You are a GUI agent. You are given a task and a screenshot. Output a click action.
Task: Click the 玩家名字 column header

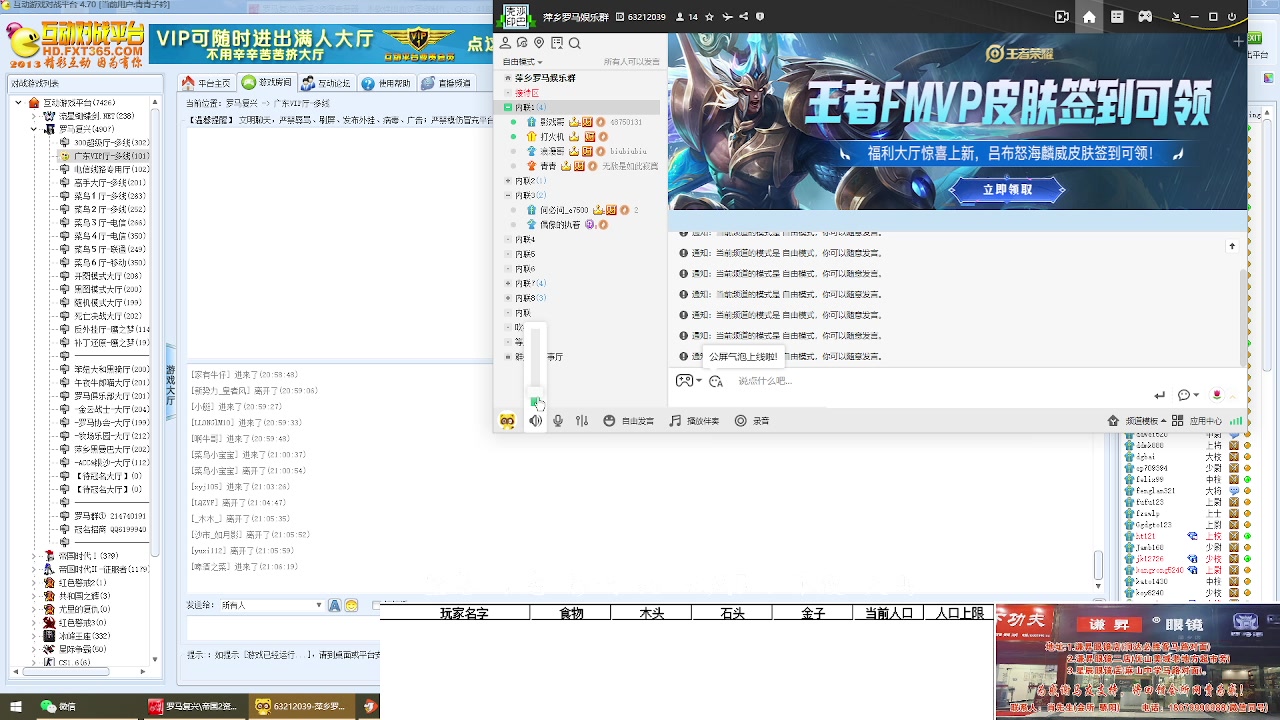[x=463, y=613]
